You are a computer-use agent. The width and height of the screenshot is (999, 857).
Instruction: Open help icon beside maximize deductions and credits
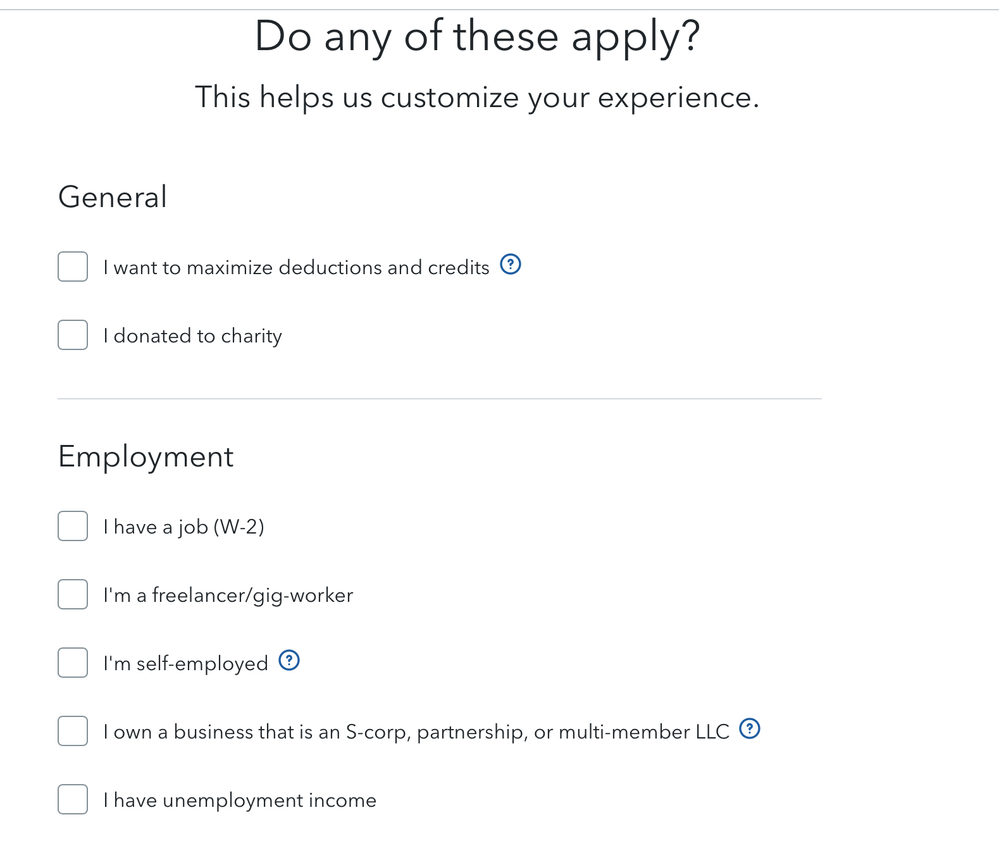point(510,264)
